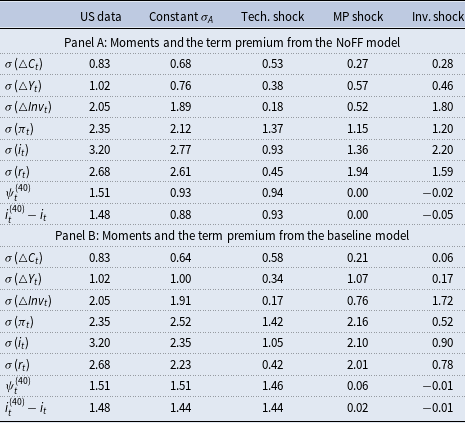The height and width of the screenshot is (423, 466).
Task: Click Panel B constant value 1.00
Action: [180, 279]
